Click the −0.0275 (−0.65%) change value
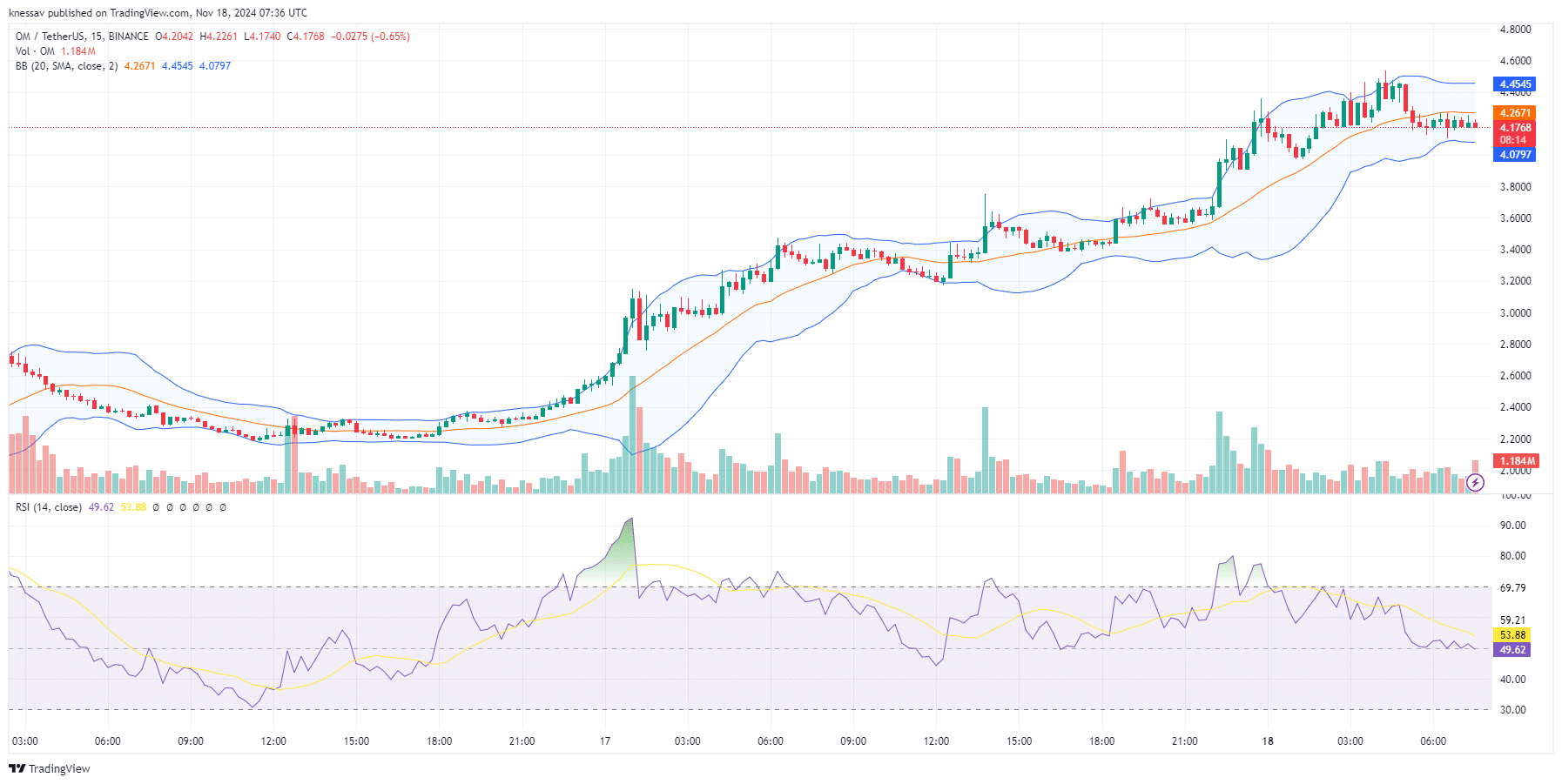1562x784 pixels. [370, 37]
